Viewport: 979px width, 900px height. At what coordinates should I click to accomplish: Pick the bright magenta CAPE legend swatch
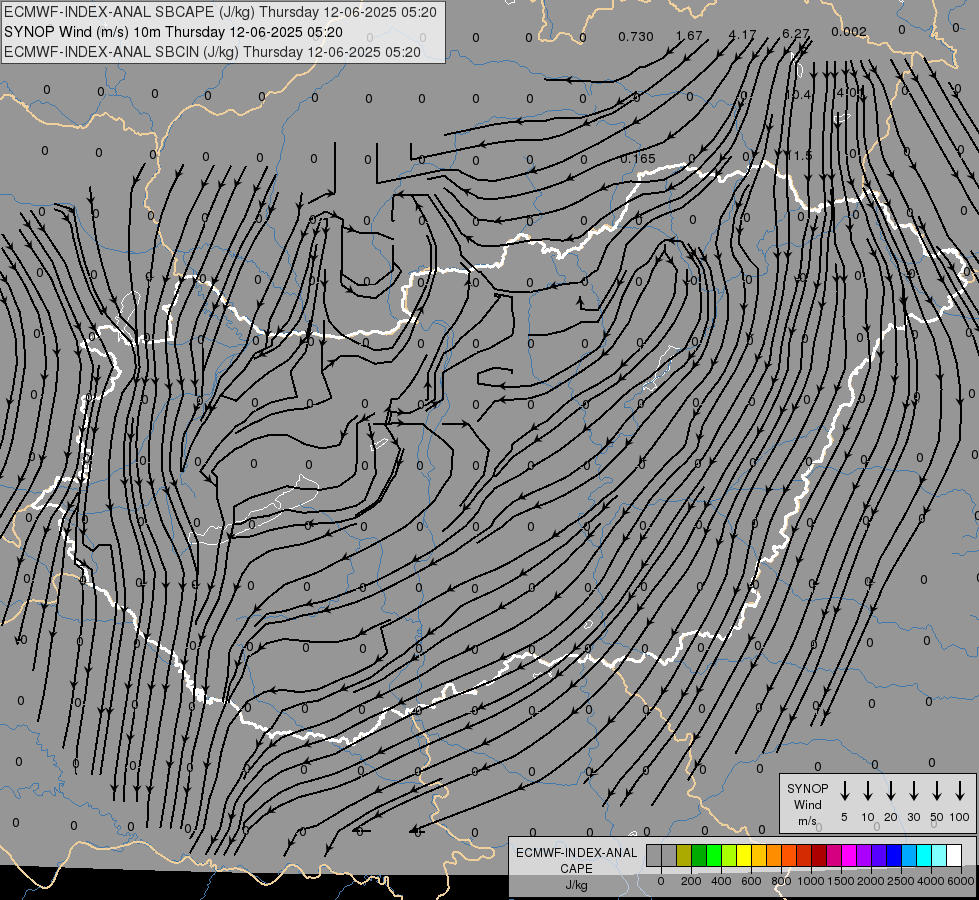[849, 855]
